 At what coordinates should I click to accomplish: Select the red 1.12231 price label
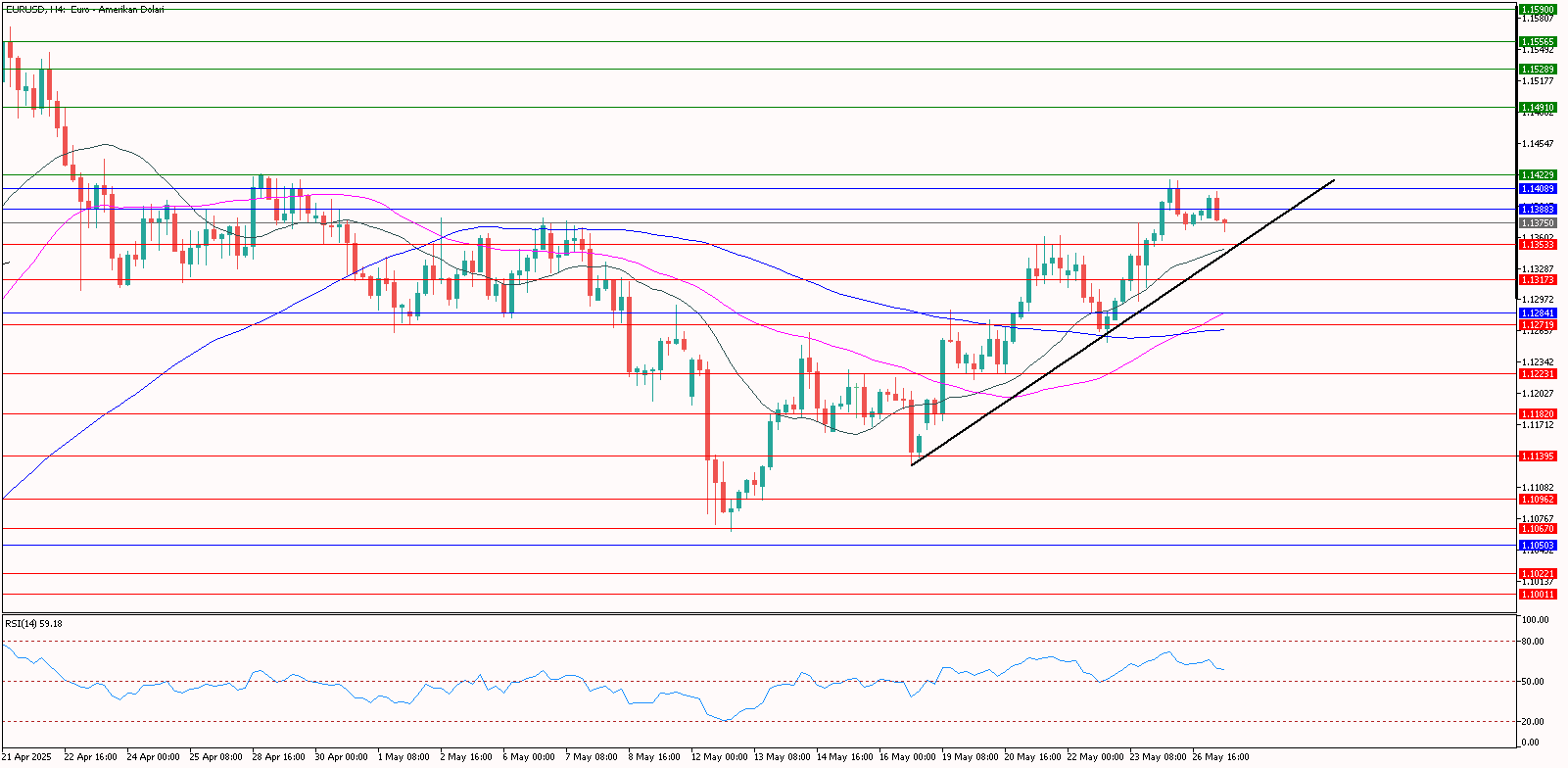(x=1538, y=374)
